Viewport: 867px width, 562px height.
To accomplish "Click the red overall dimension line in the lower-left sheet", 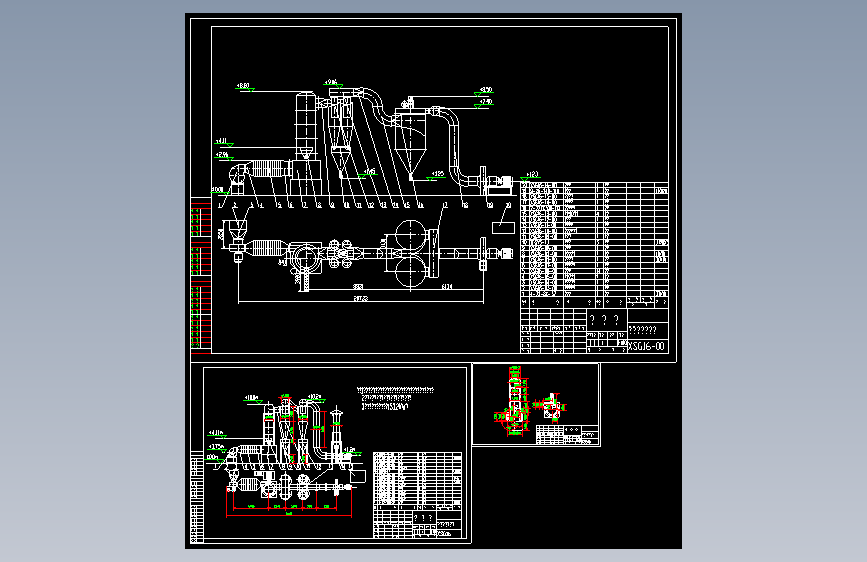I will (x=289, y=515).
